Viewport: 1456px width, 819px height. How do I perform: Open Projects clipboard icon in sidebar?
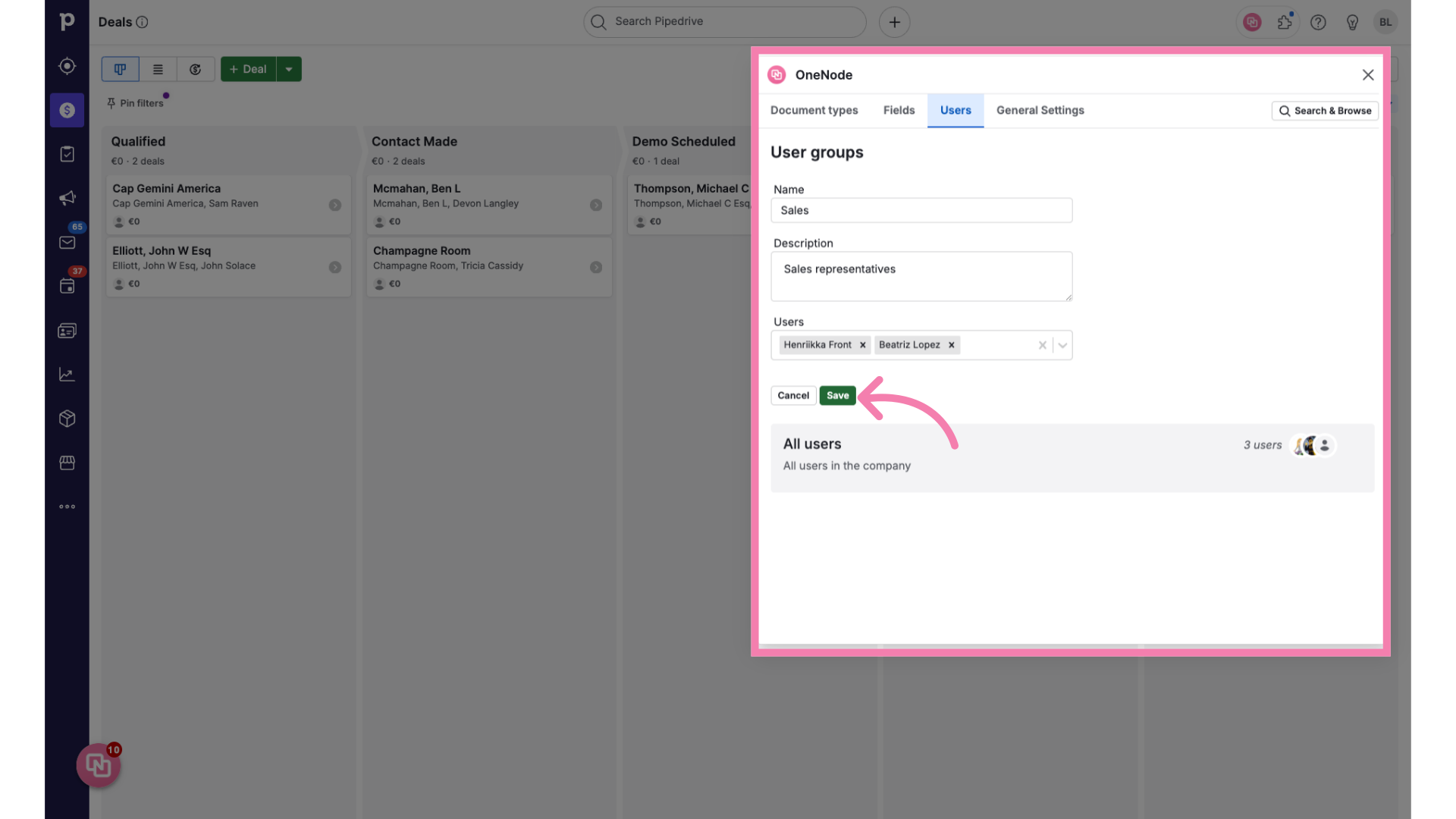coord(67,154)
